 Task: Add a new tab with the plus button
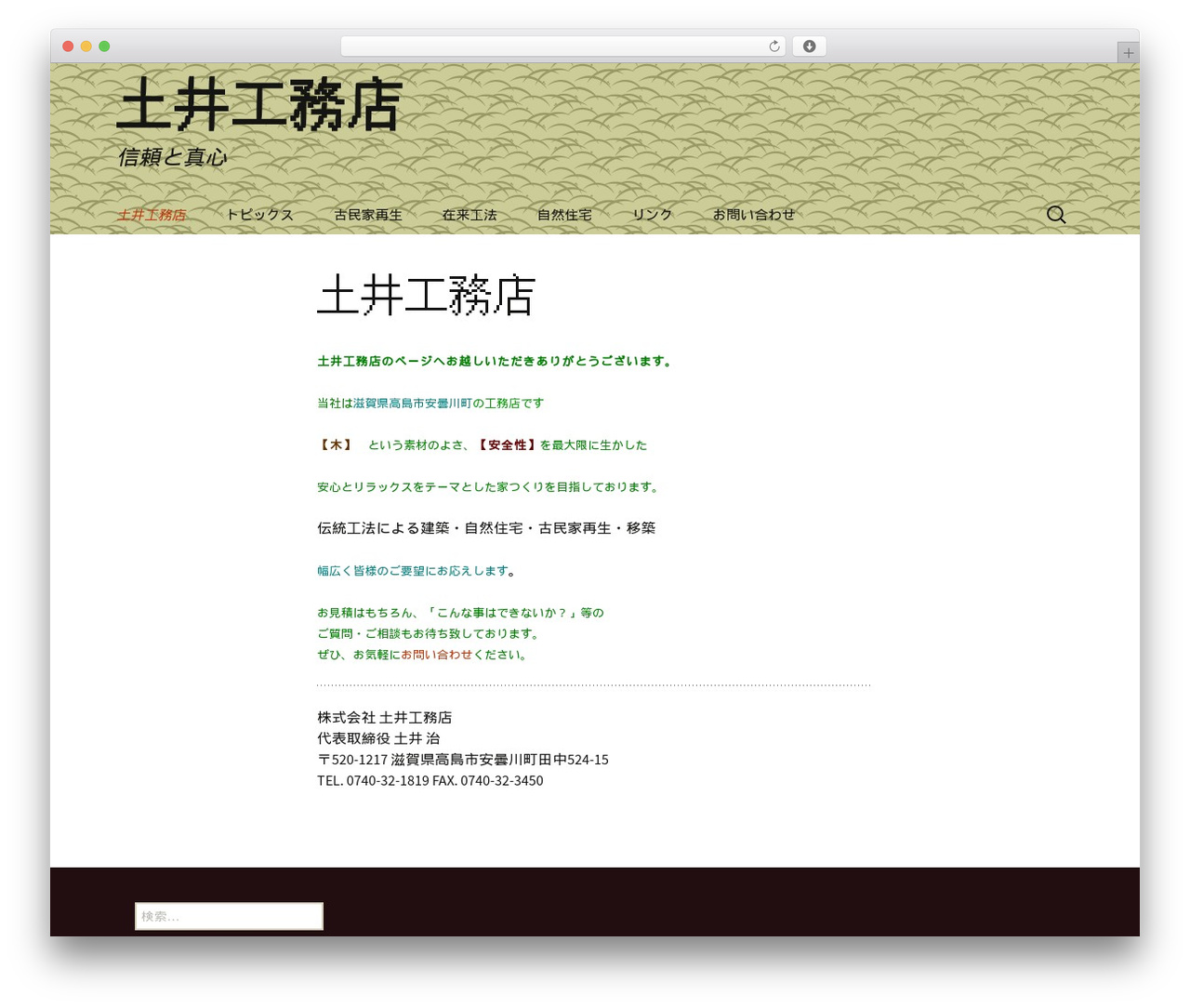pos(1128,53)
